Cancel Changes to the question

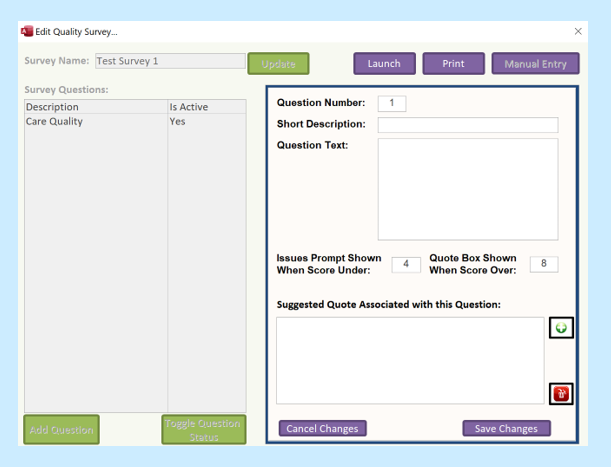(x=323, y=428)
